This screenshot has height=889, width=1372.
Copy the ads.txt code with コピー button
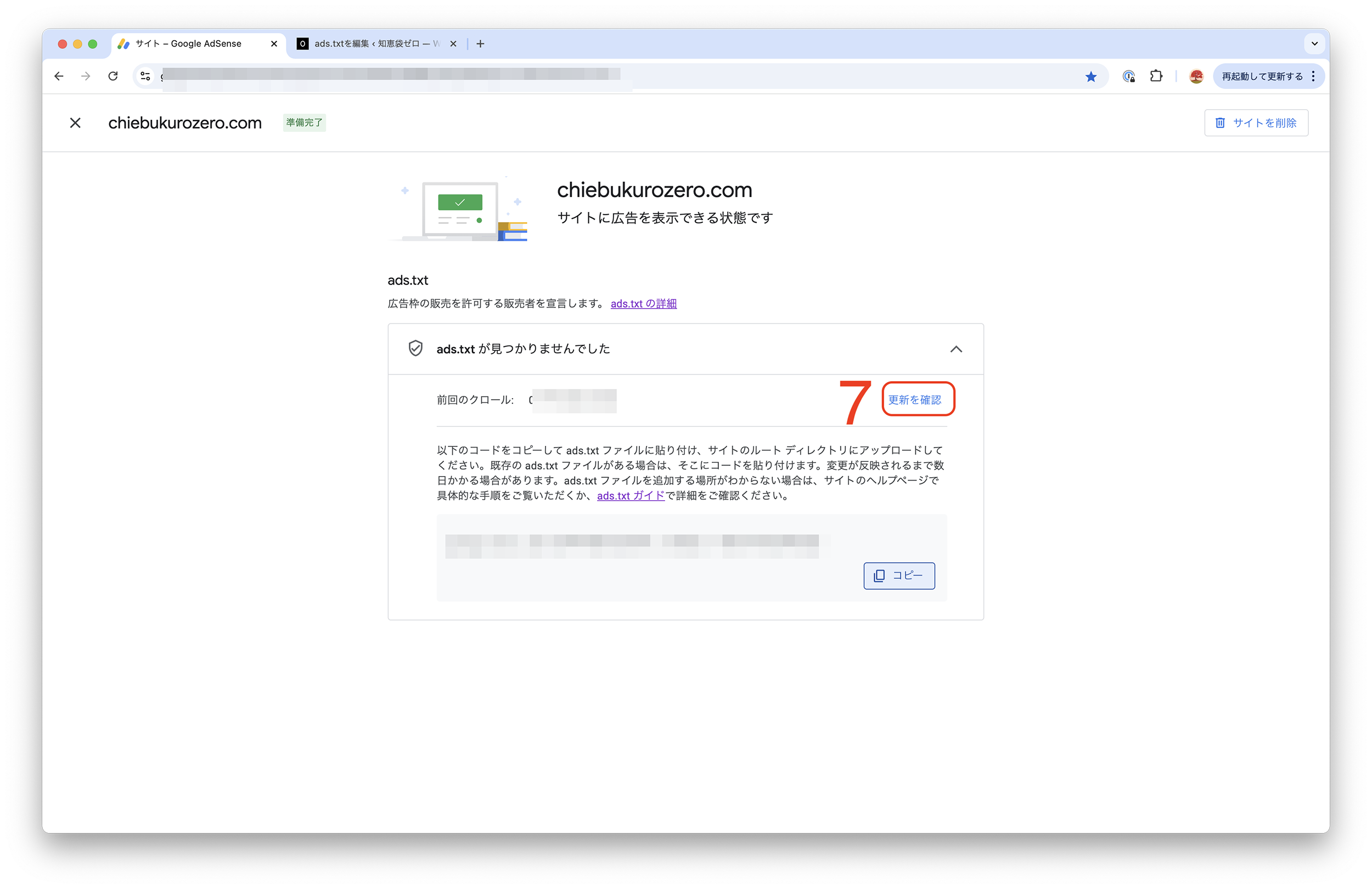coord(899,576)
